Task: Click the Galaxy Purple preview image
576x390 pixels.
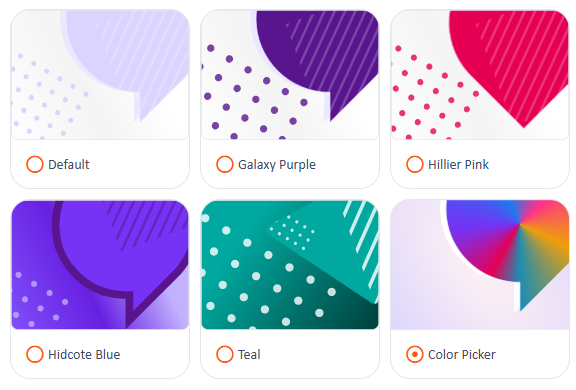Action: click(x=290, y=75)
